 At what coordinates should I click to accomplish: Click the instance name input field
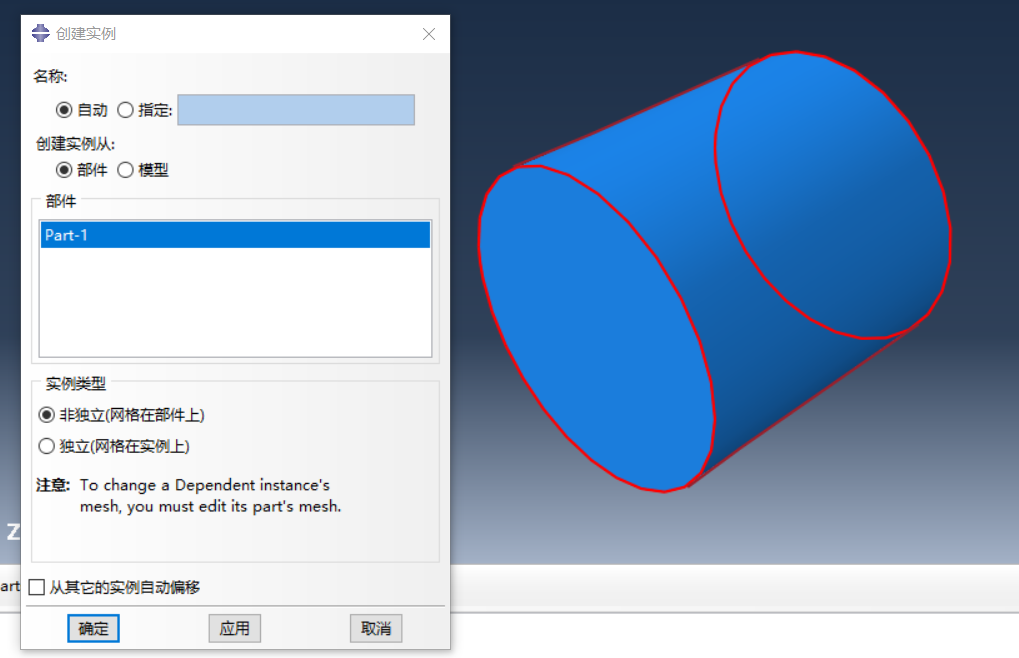point(295,110)
